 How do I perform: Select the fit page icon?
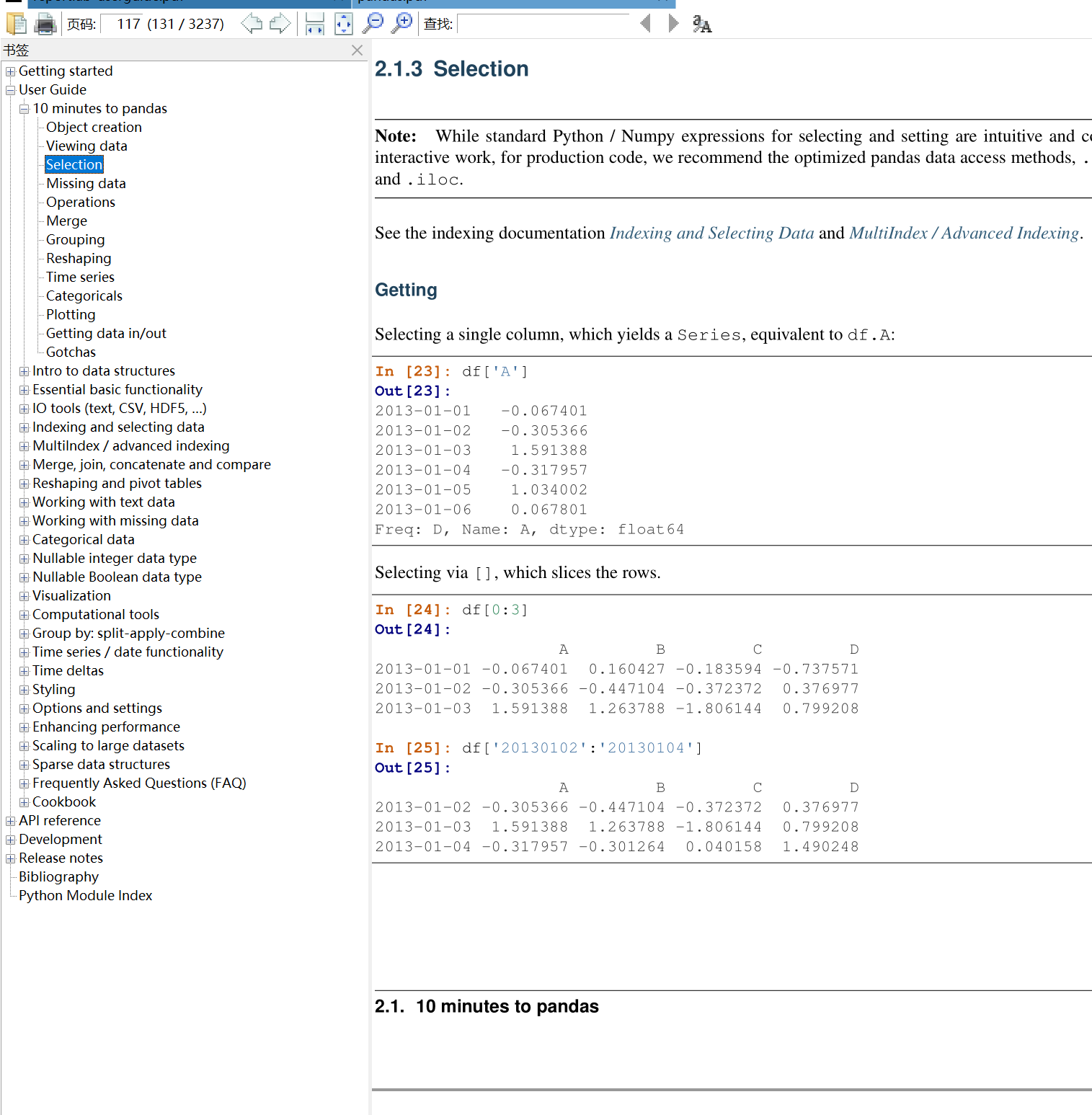pyautogui.click(x=344, y=24)
